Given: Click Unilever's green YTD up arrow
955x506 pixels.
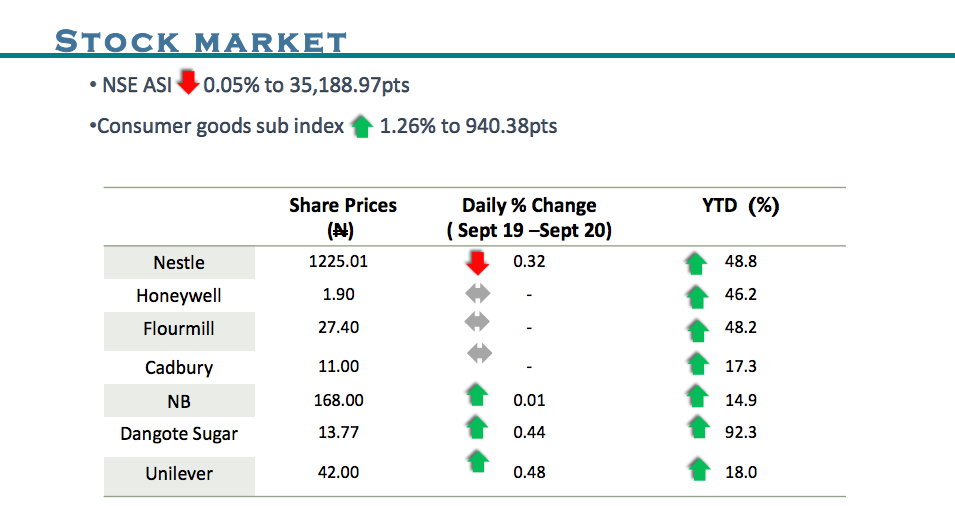Looking at the screenshot, I should pyautogui.click(x=697, y=468).
